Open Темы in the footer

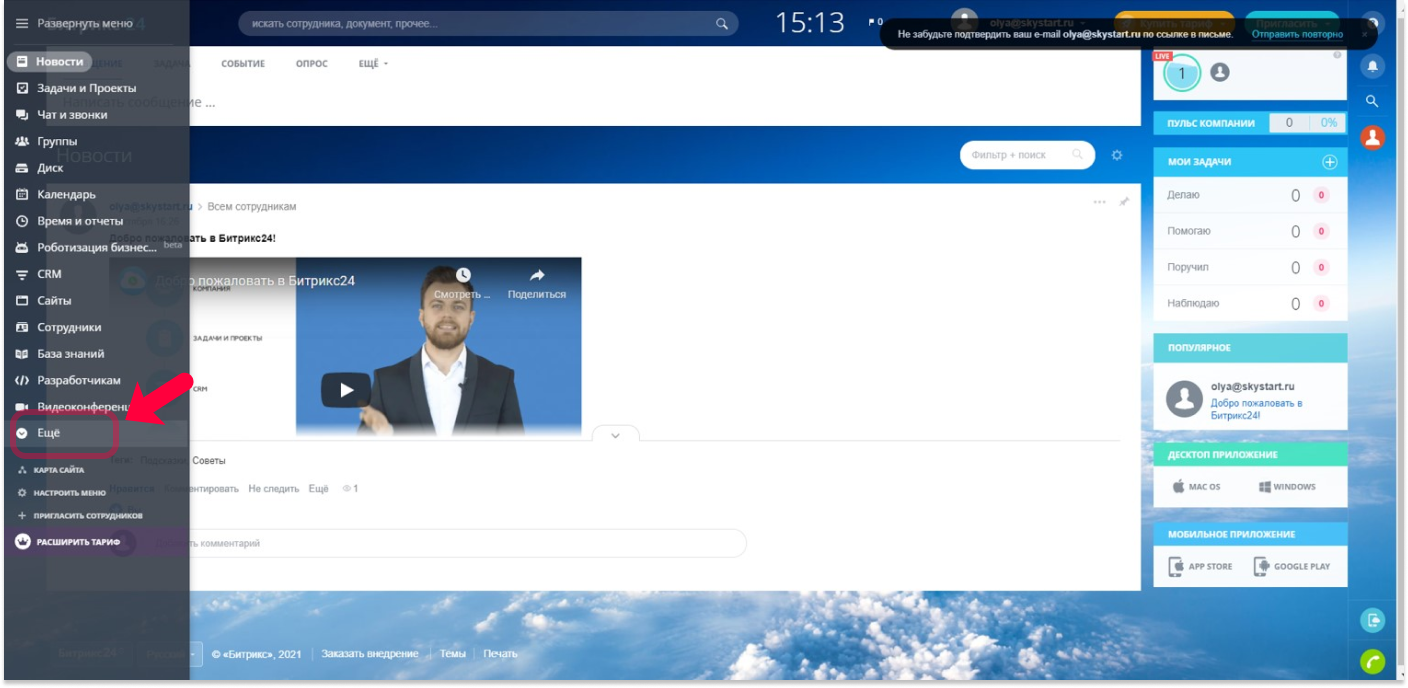tap(453, 654)
